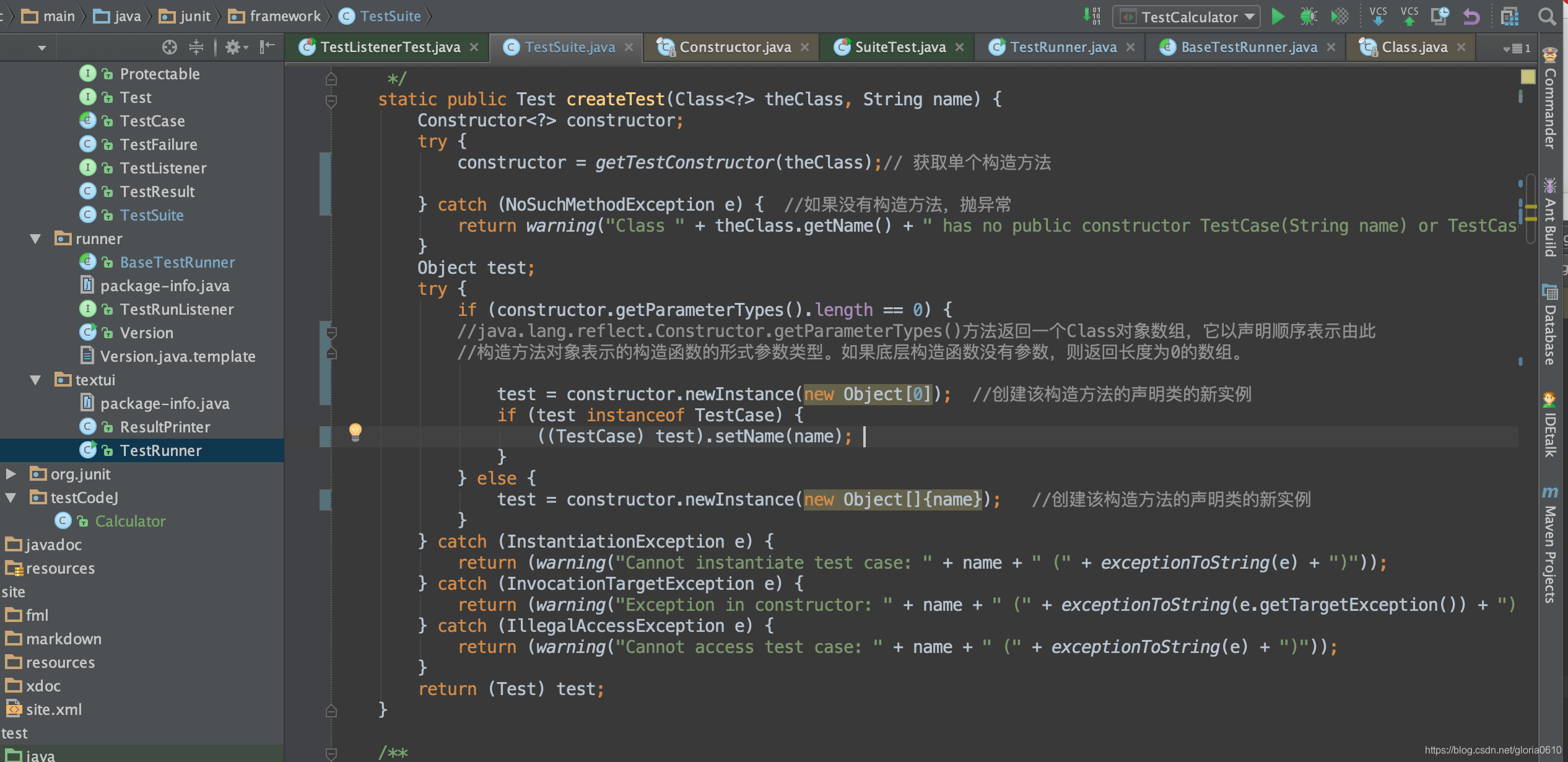
Task: Open search everywhere magnifier icon
Action: pos(1546,17)
